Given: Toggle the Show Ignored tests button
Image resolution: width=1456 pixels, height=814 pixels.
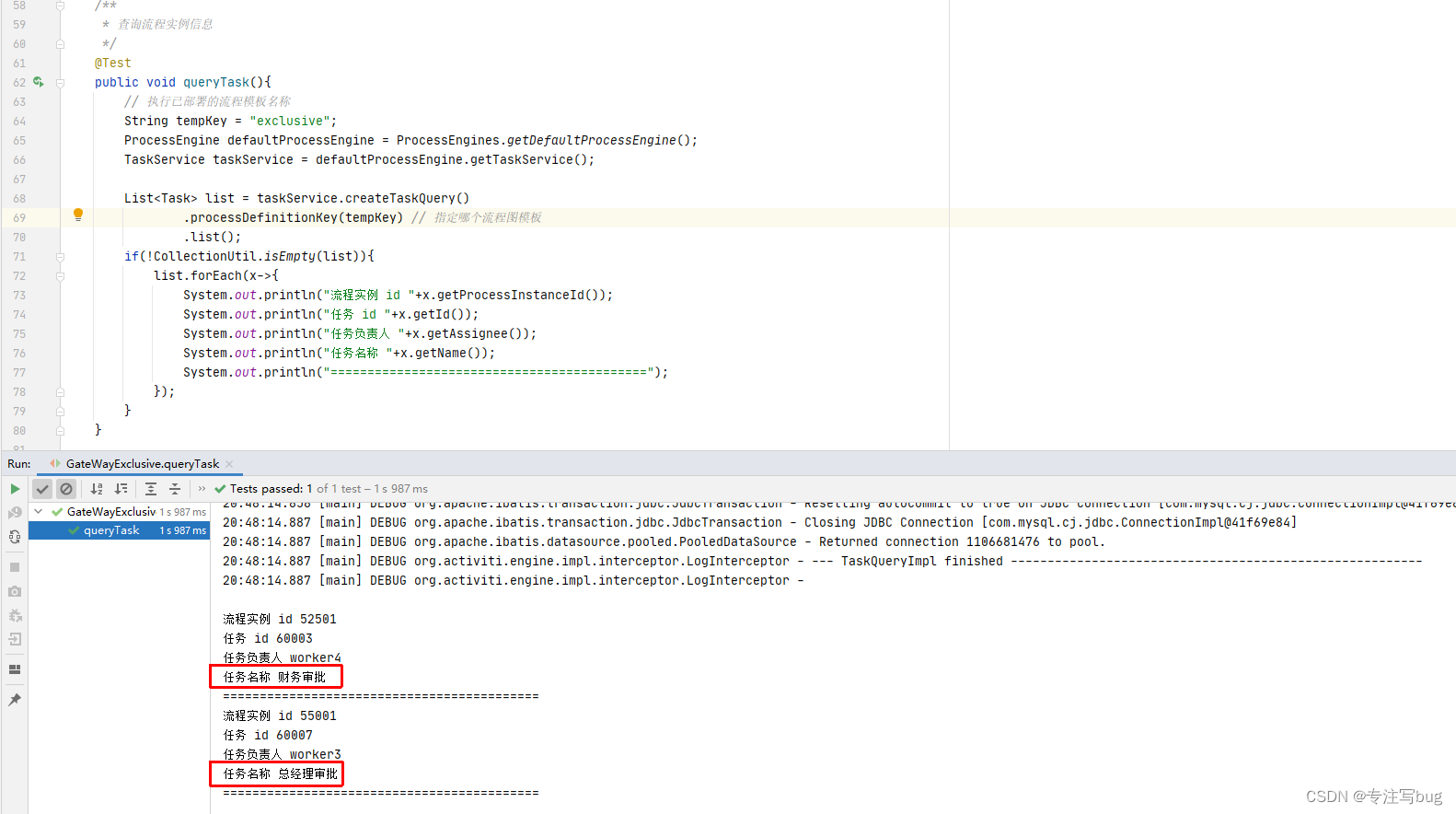Looking at the screenshot, I should coord(66,489).
